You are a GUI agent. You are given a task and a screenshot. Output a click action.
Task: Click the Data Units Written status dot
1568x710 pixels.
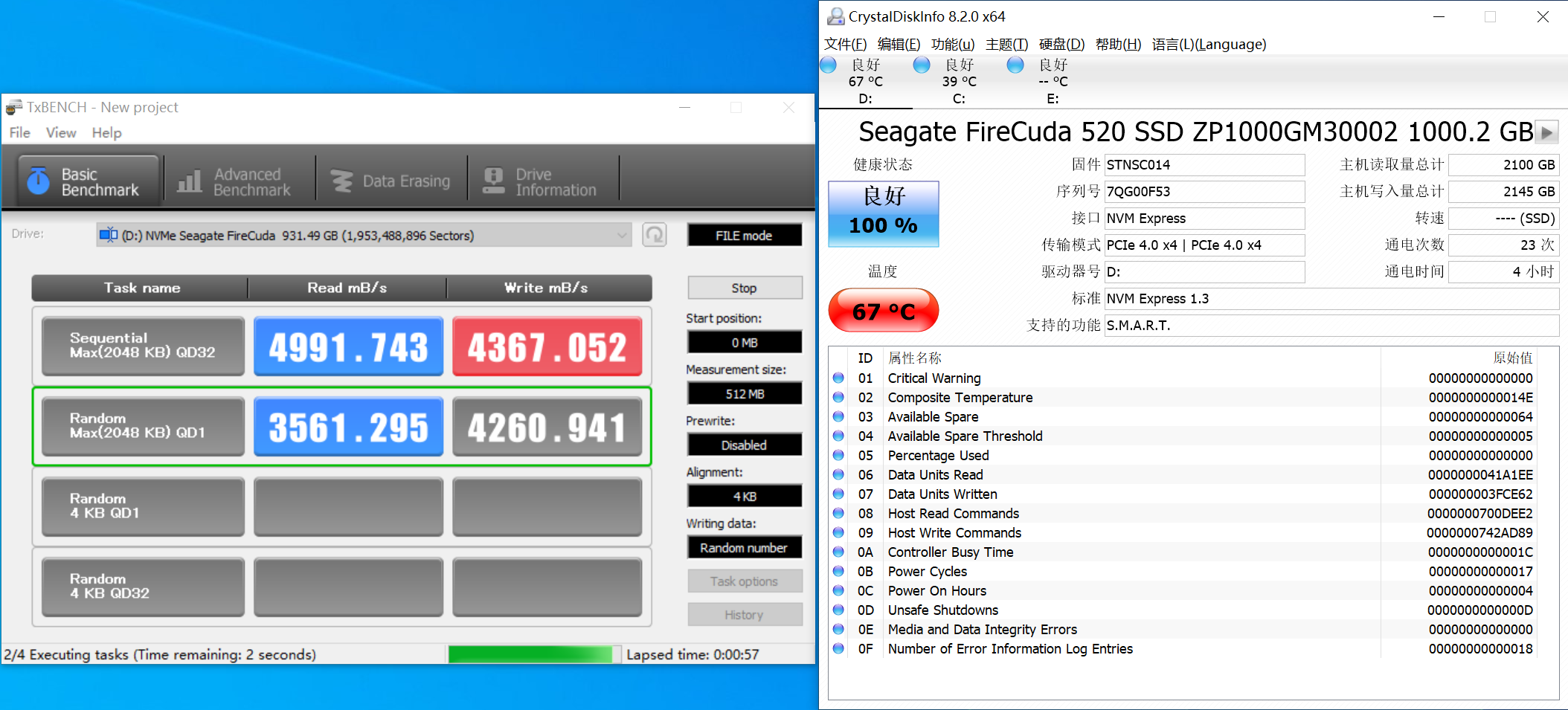point(838,494)
